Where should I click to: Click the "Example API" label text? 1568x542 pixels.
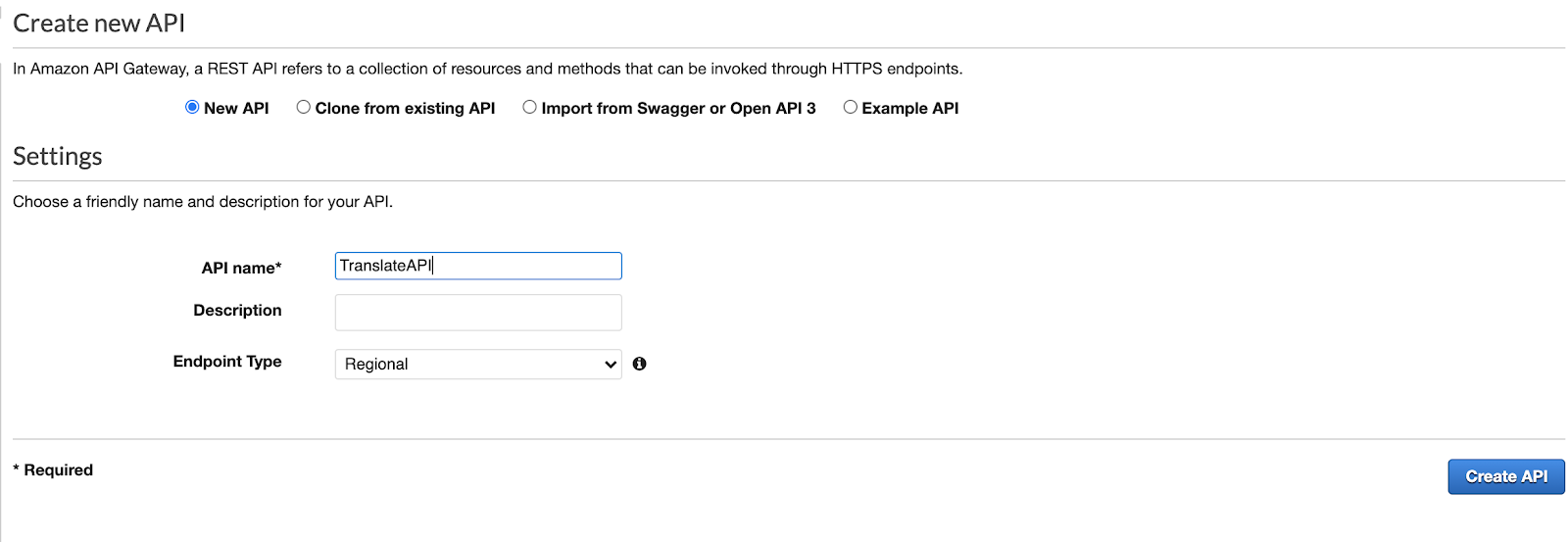coord(909,108)
